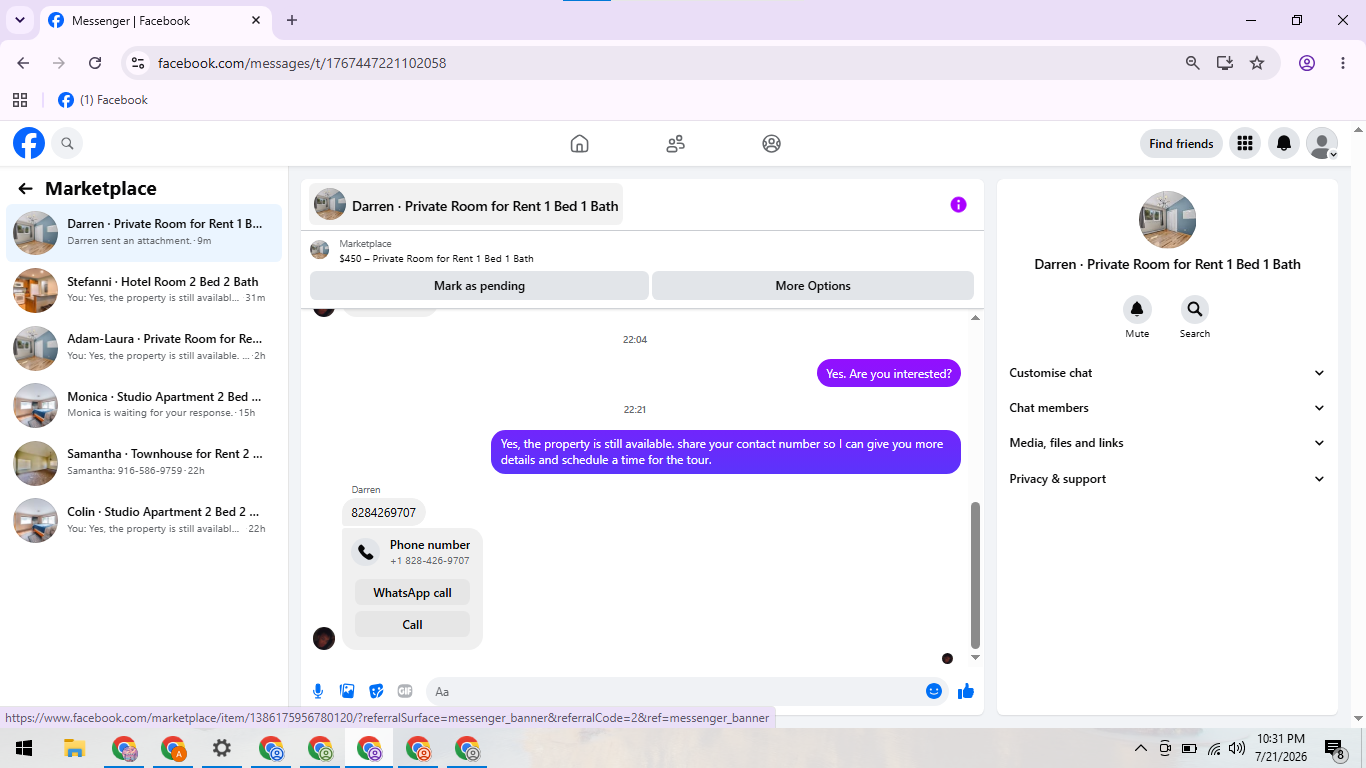Open a new browser tab
This screenshot has width=1366, height=768.
292,20
